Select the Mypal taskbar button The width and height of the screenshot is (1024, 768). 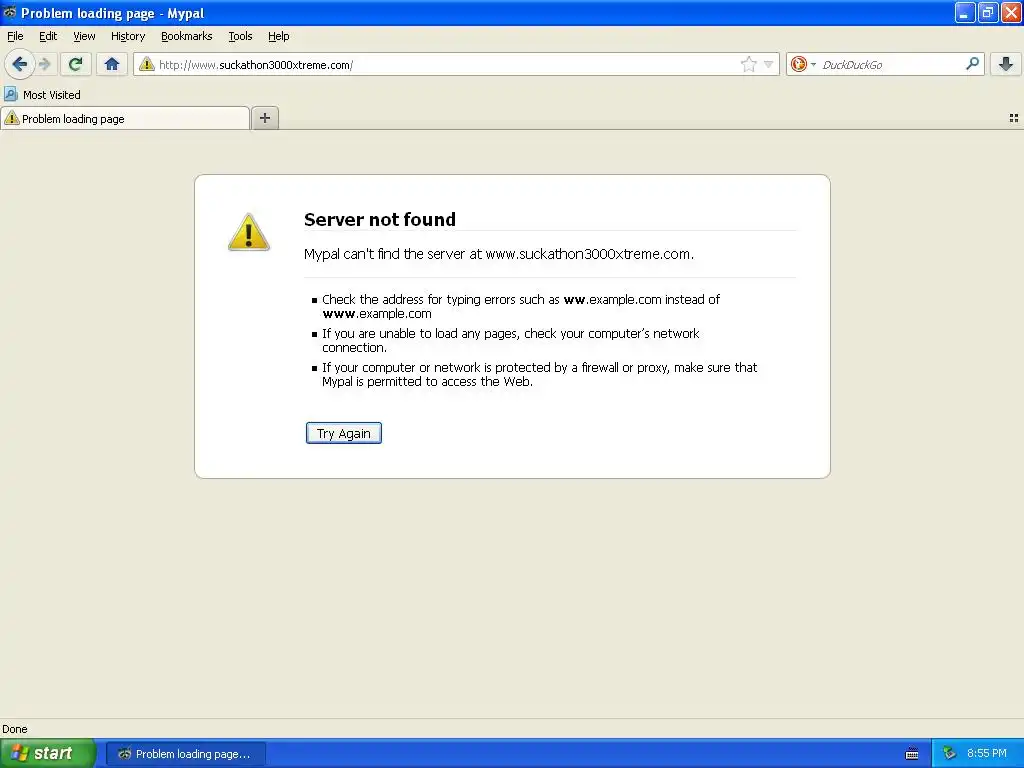[186, 754]
